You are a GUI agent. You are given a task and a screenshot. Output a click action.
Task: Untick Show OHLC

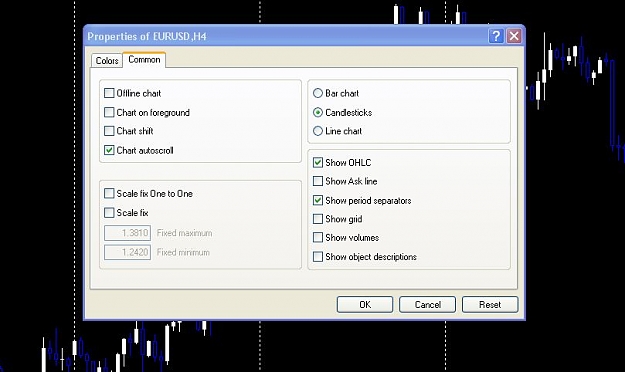pyautogui.click(x=318, y=162)
